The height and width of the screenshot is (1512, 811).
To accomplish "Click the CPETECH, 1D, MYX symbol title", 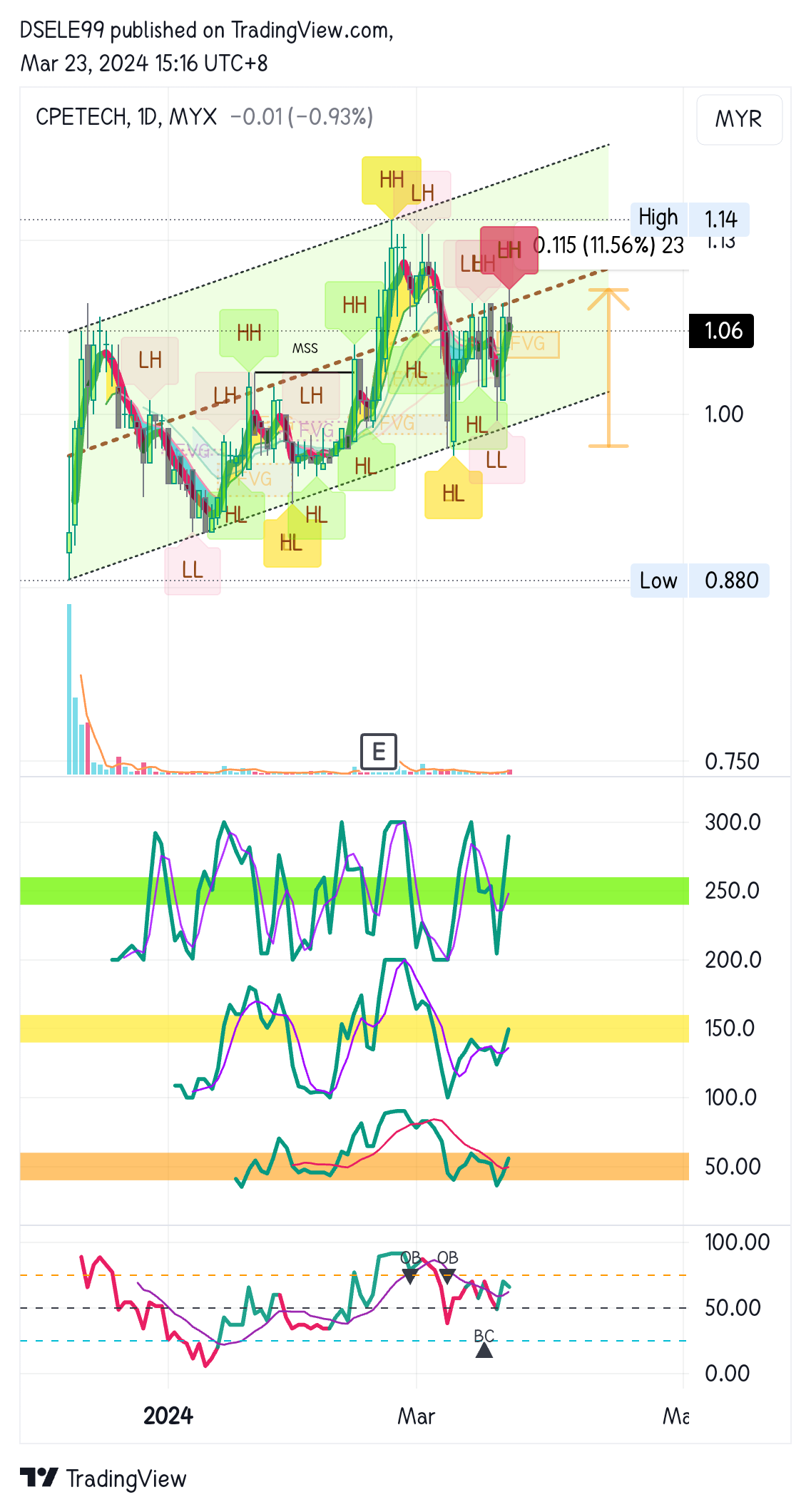I will [x=126, y=117].
